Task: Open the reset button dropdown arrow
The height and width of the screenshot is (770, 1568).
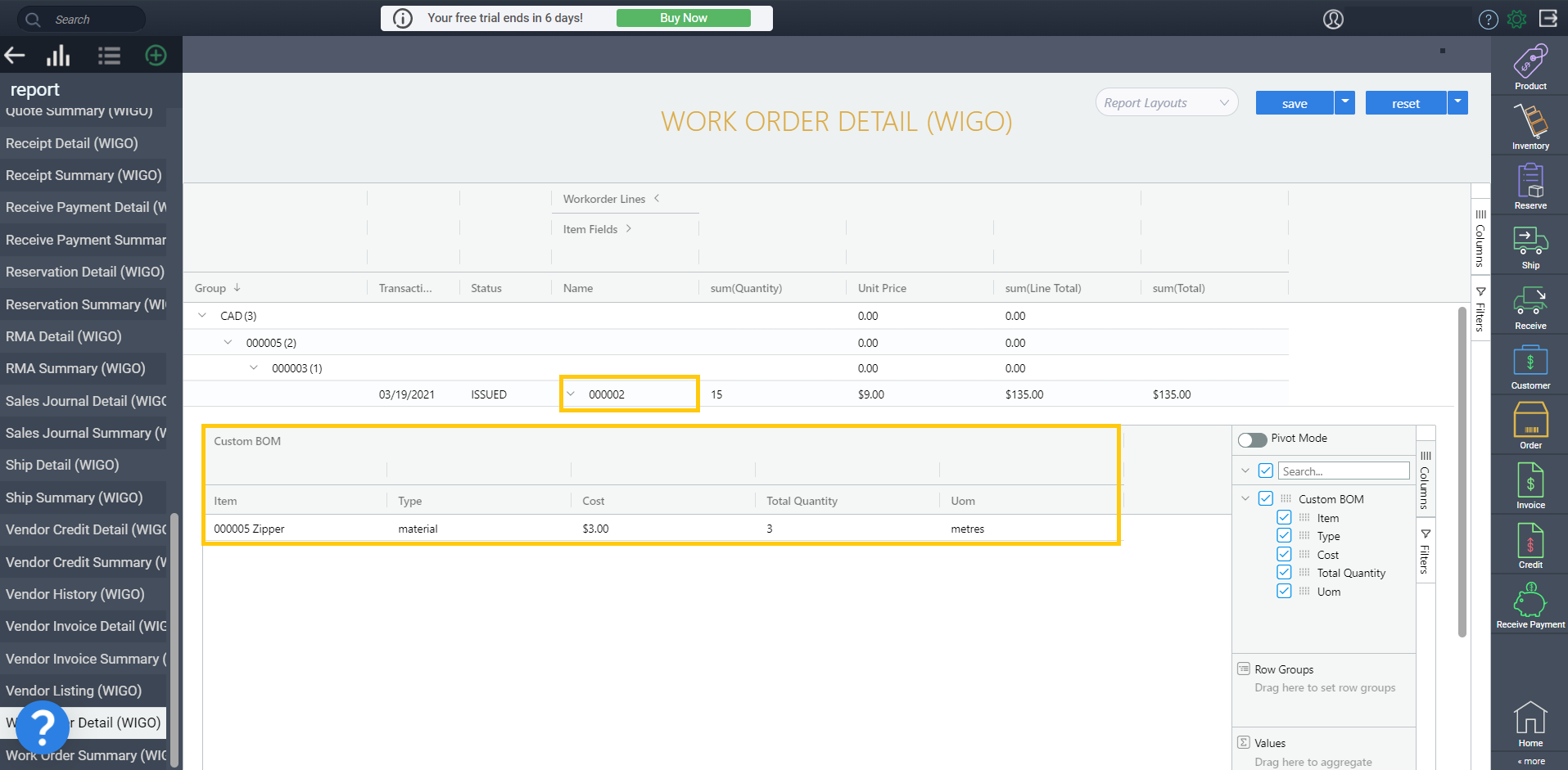Action: (x=1457, y=102)
